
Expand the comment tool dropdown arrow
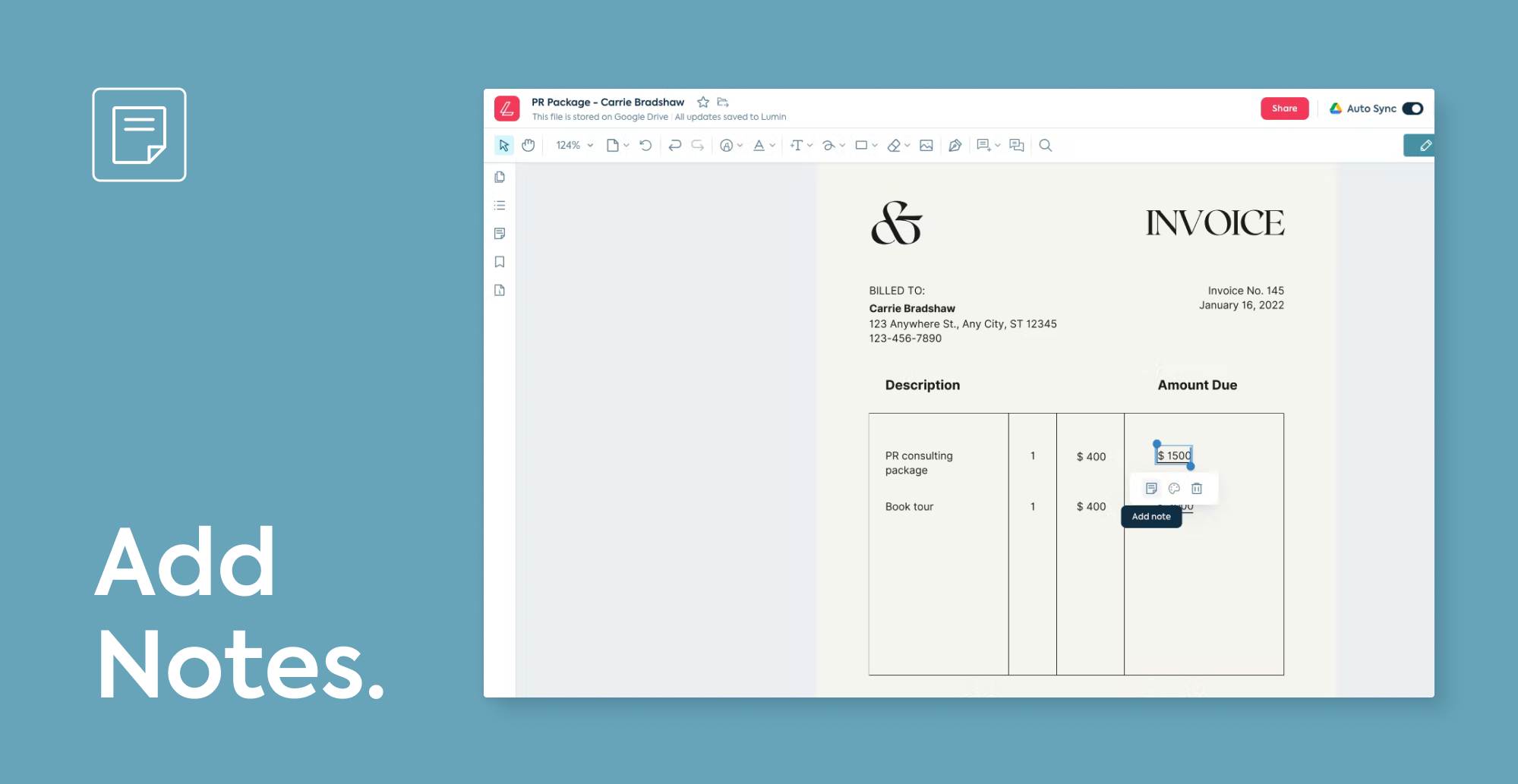coord(997,145)
